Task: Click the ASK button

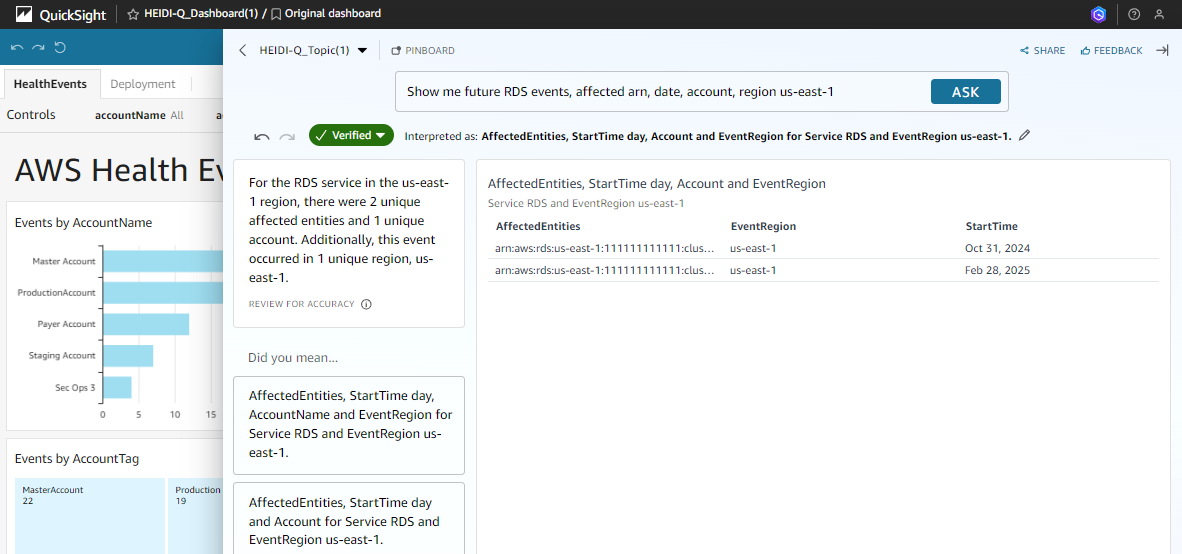Action: click(966, 92)
